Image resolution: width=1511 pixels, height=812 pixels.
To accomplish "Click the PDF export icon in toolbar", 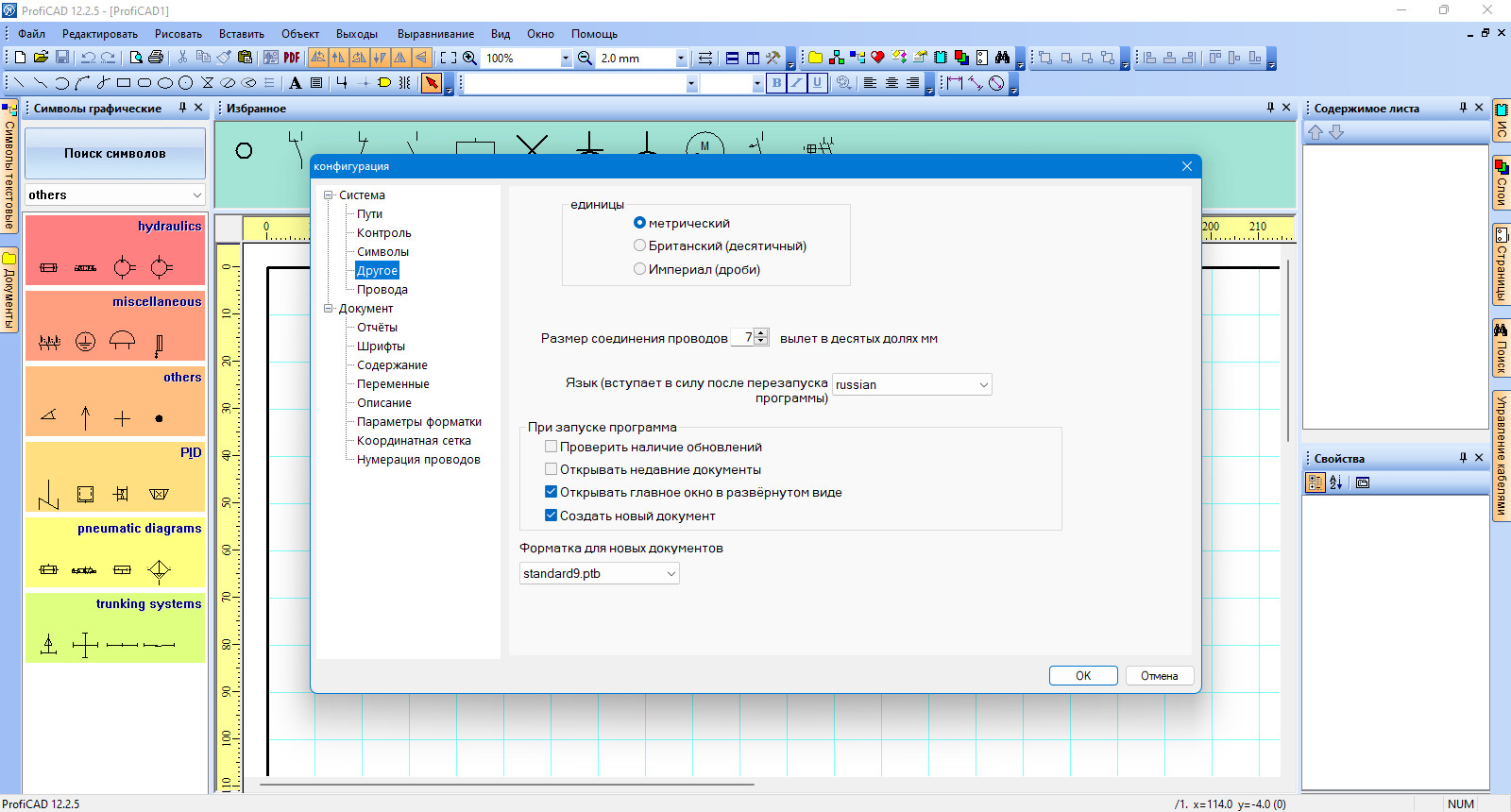I will 292,58.
